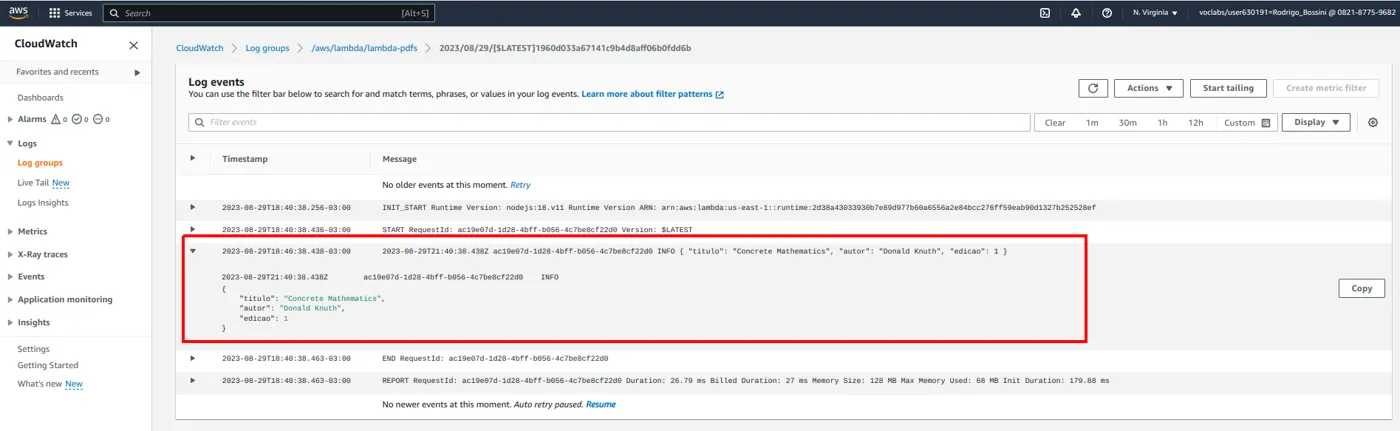Refresh the log events list
The image size is (1400, 431).
pyautogui.click(x=1093, y=88)
